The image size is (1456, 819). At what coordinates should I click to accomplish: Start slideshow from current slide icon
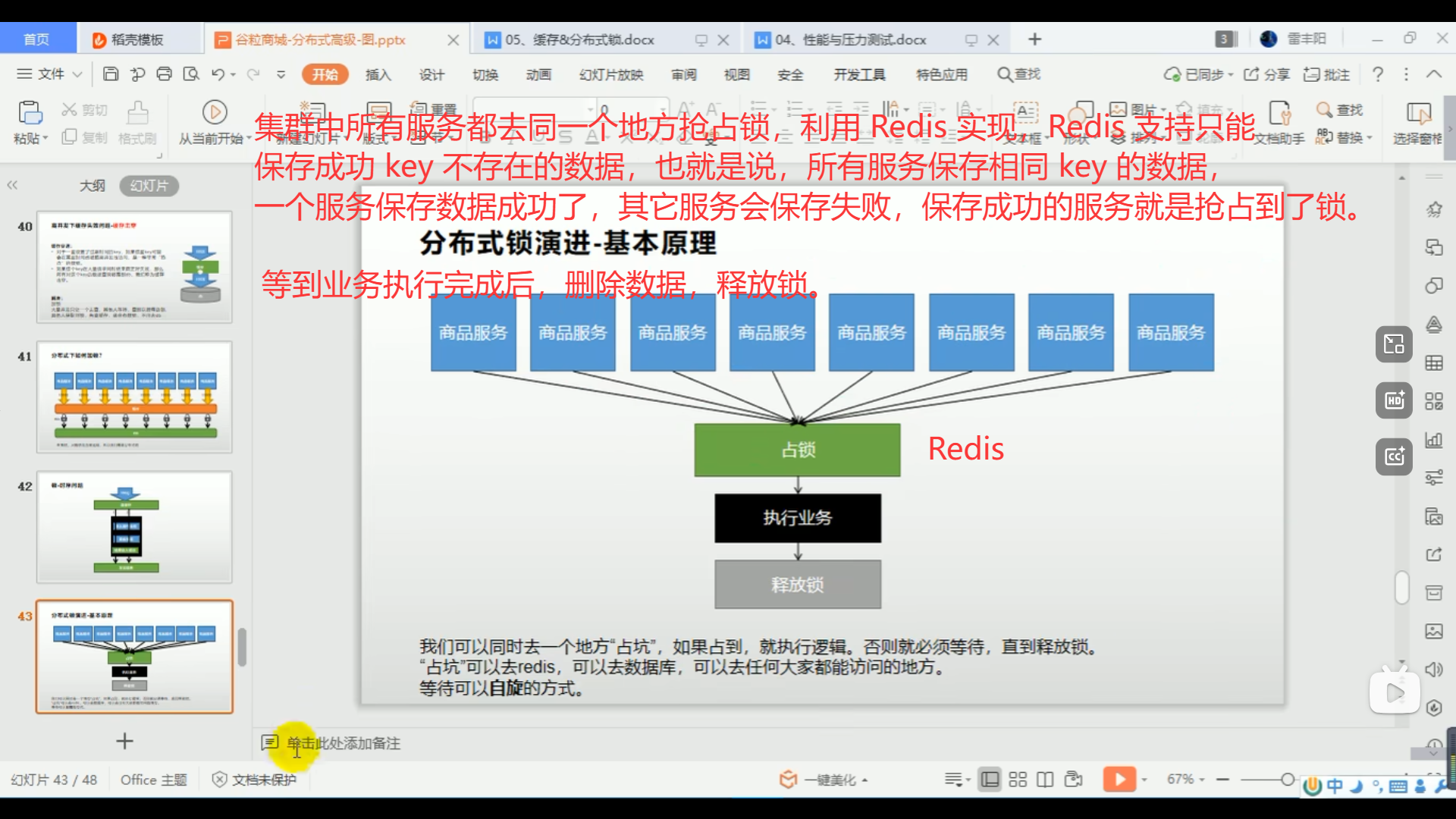tap(215, 112)
